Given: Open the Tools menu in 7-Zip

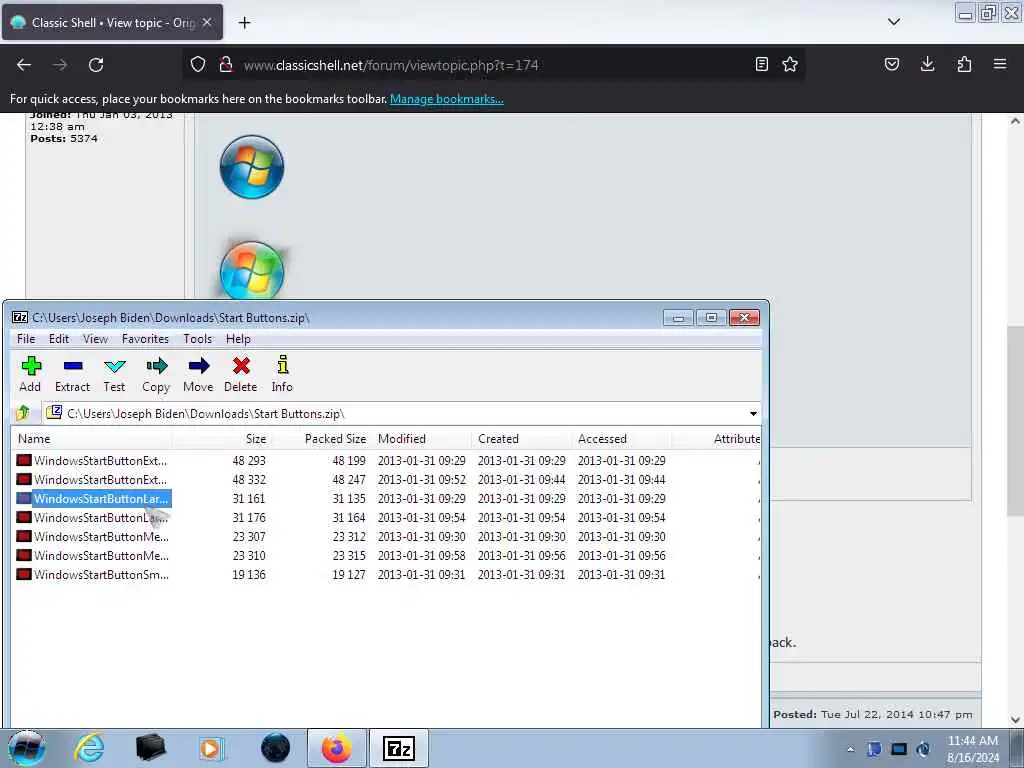Looking at the screenshot, I should coord(197,339).
